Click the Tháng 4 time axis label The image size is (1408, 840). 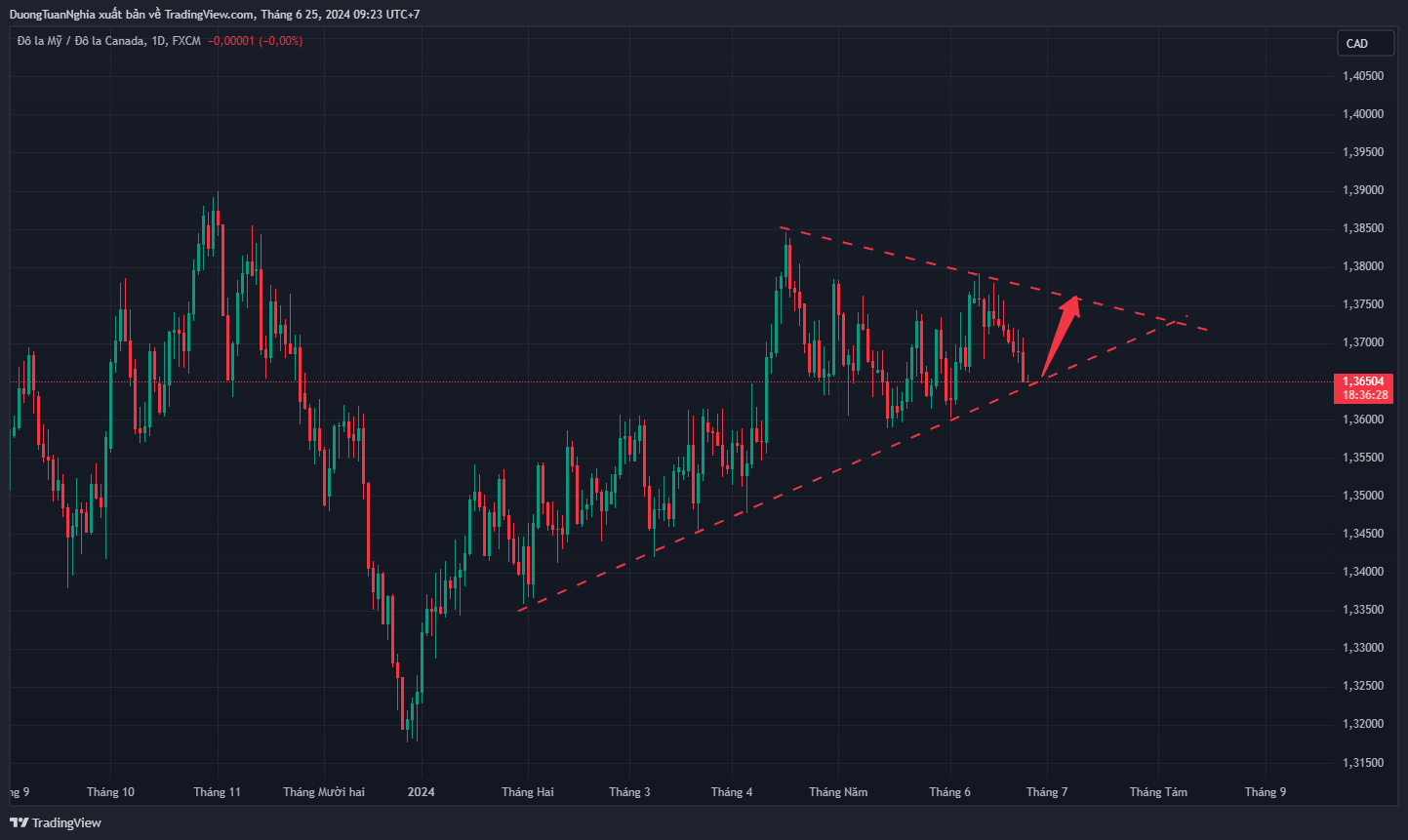[x=732, y=792]
